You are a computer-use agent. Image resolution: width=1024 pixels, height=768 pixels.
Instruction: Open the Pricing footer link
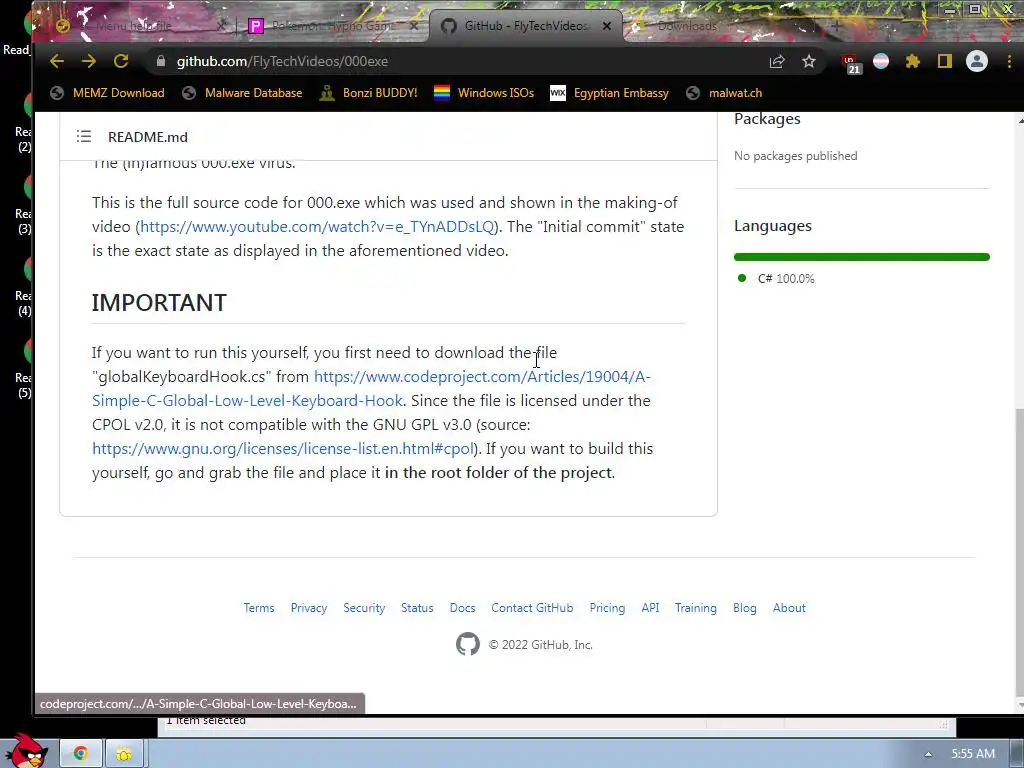click(607, 608)
